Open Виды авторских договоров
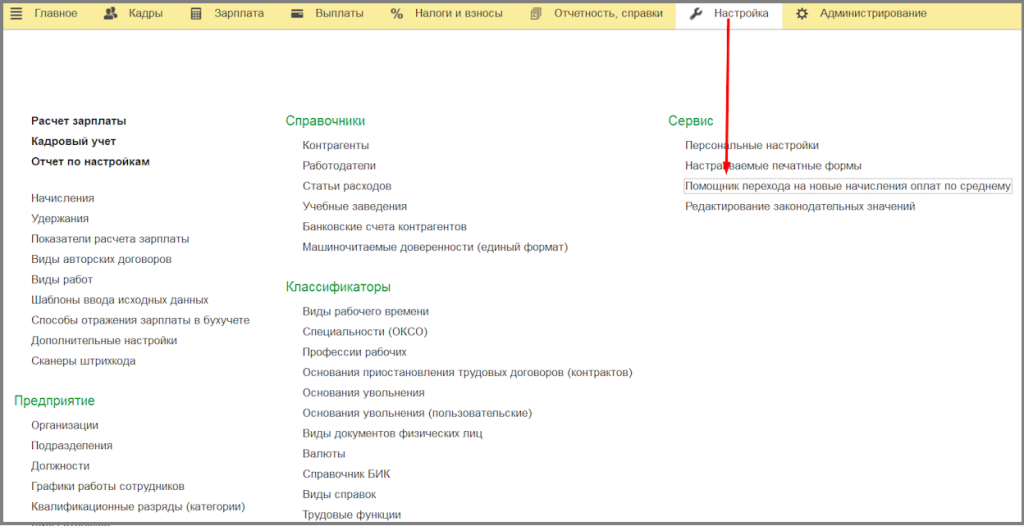Image resolution: width=1024 pixels, height=526 pixels. pyautogui.click(x=101, y=259)
